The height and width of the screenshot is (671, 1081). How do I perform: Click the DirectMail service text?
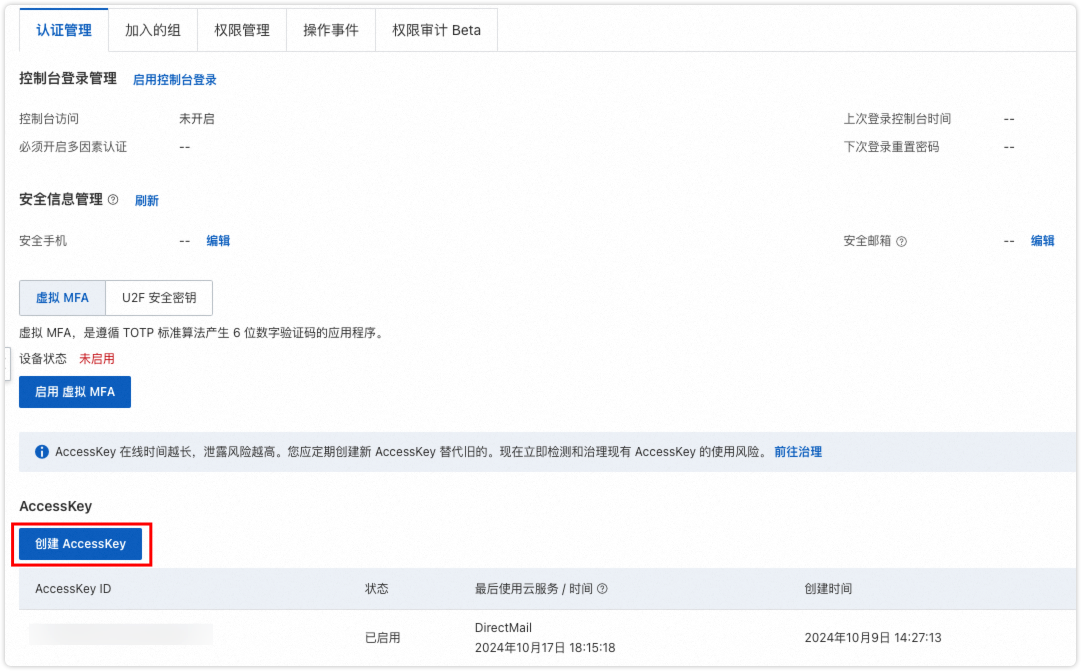tap(503, 628)
